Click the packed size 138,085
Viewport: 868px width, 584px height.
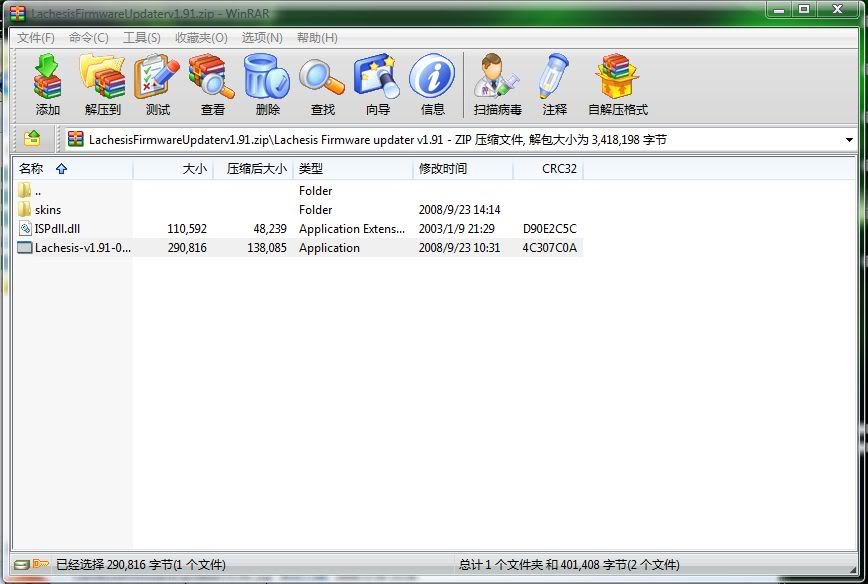point(267,247)
